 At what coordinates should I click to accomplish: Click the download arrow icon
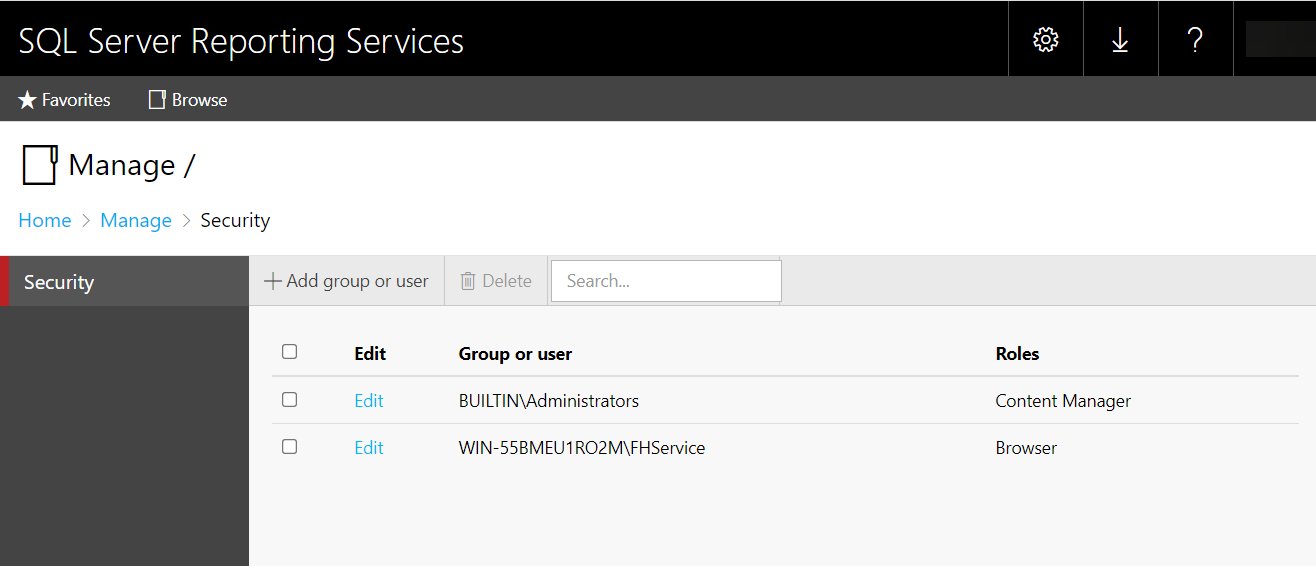click(x=1120, y=39)
